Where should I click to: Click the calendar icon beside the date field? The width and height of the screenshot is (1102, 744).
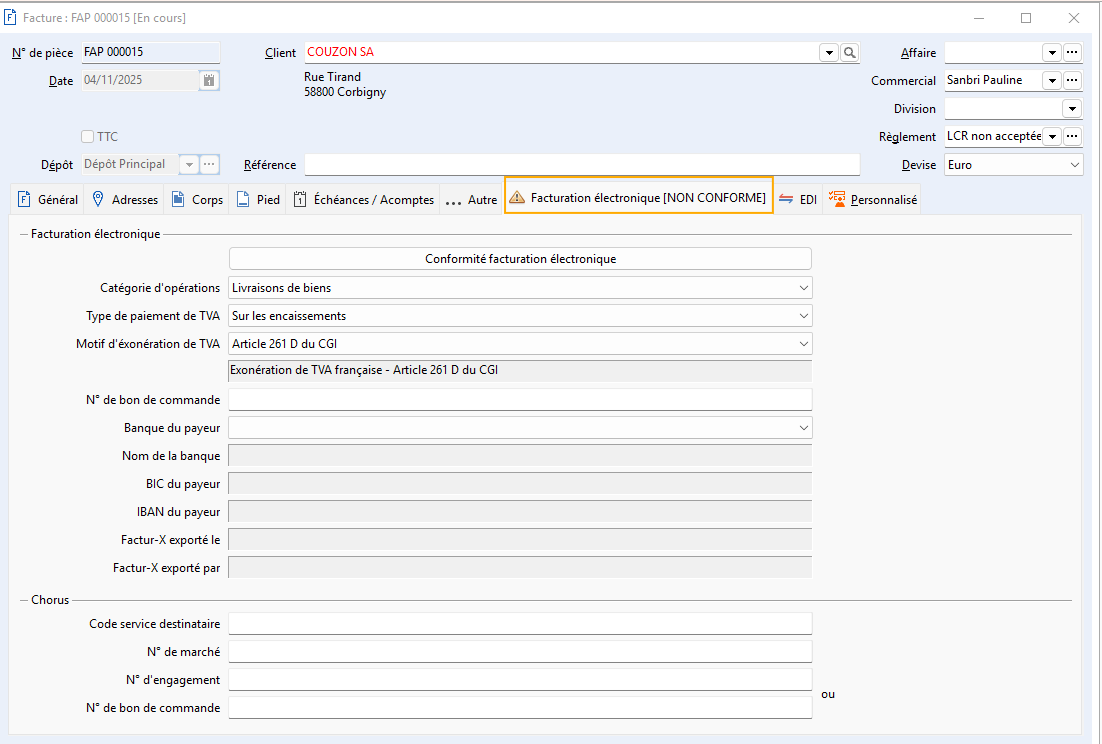click(x=209, y=81)
